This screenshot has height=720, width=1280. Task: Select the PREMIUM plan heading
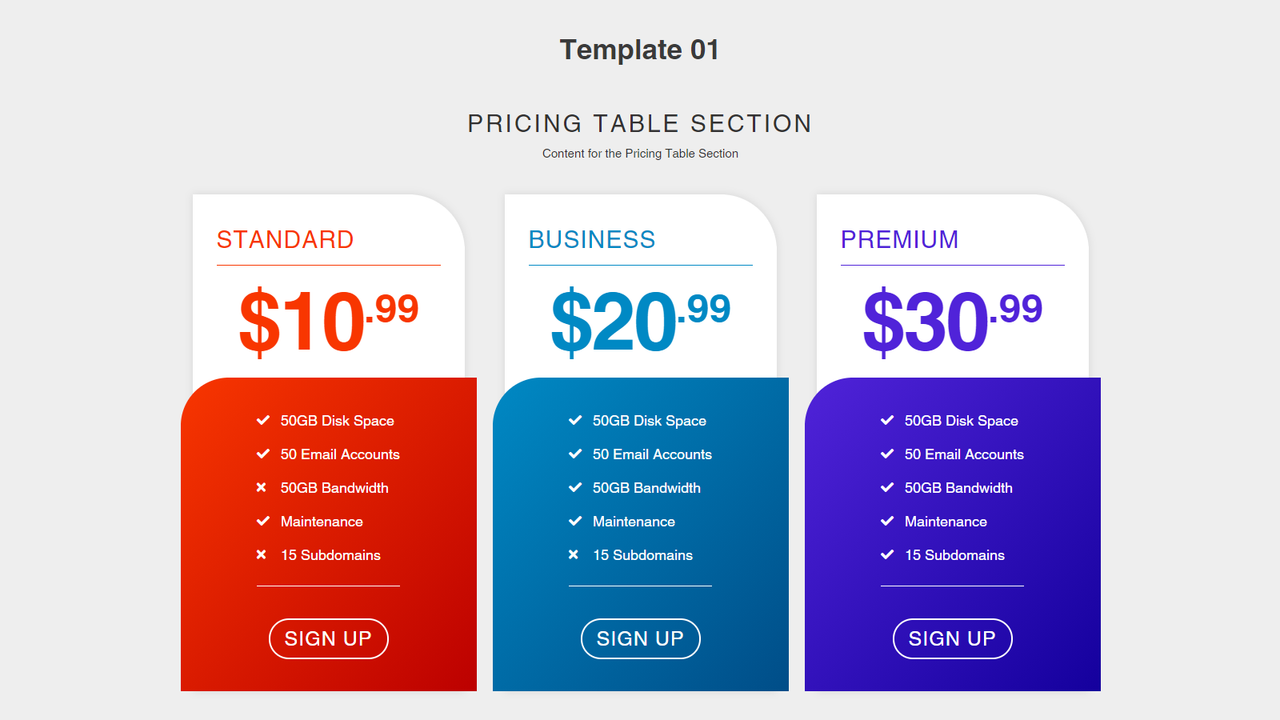[x=901, y=240]
